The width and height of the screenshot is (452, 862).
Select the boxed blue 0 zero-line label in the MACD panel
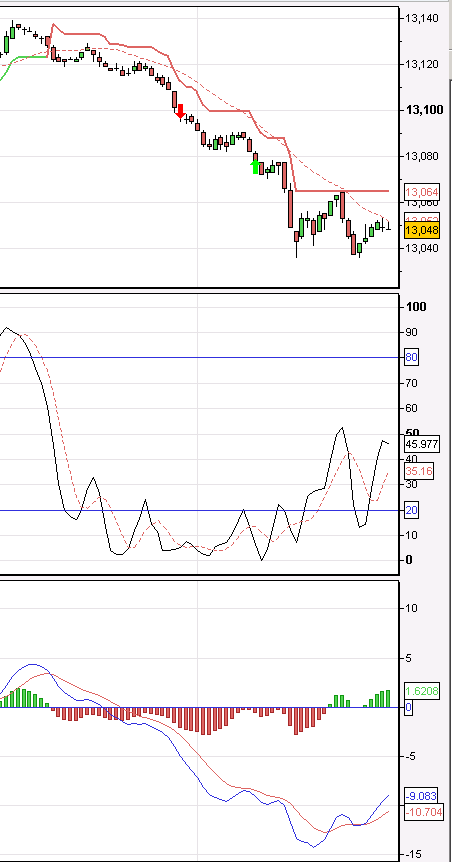(x=409, y=708)
